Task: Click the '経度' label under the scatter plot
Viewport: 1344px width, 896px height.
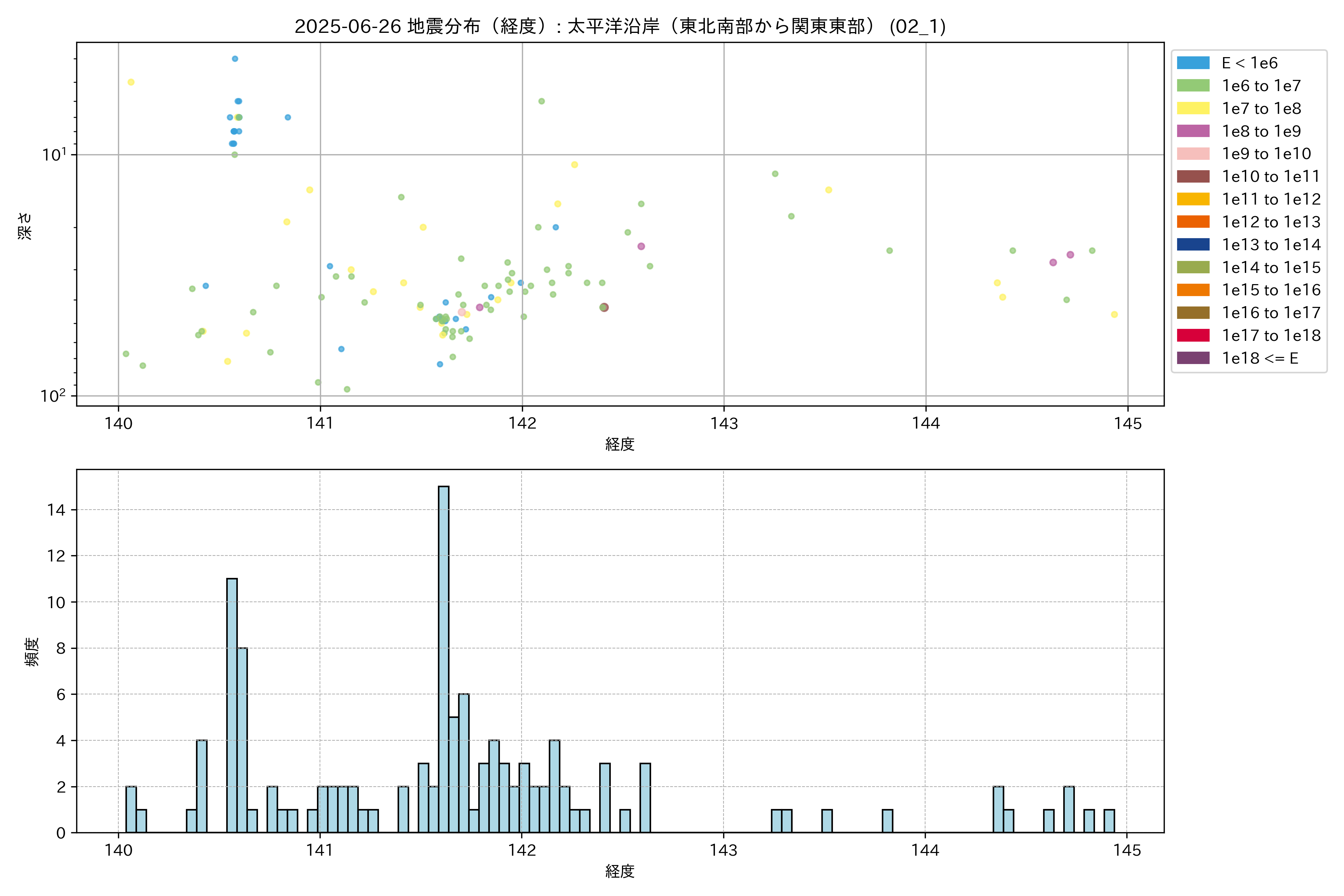Action: point(620,444)
